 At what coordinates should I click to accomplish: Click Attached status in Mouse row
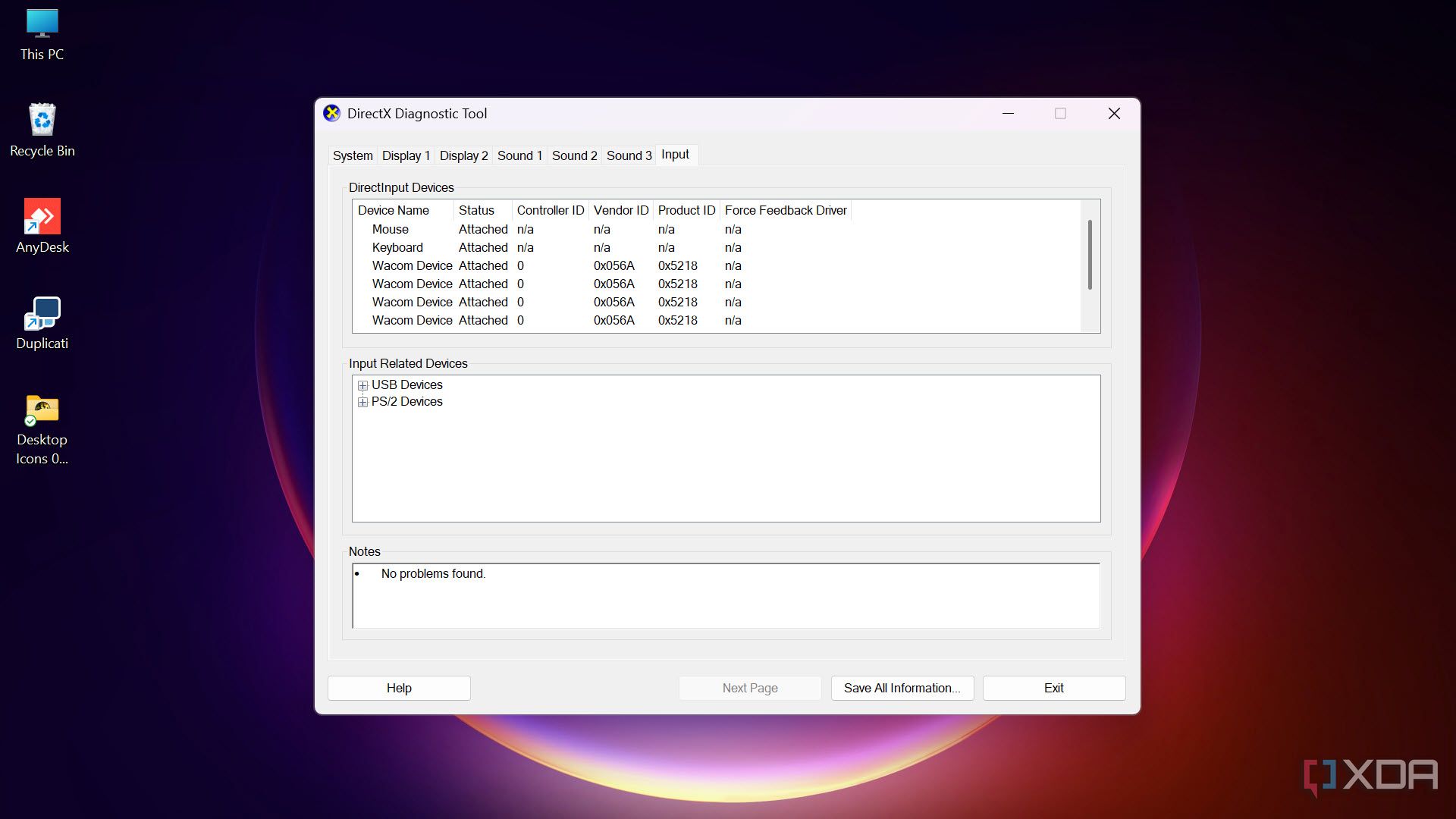point(483,229)
